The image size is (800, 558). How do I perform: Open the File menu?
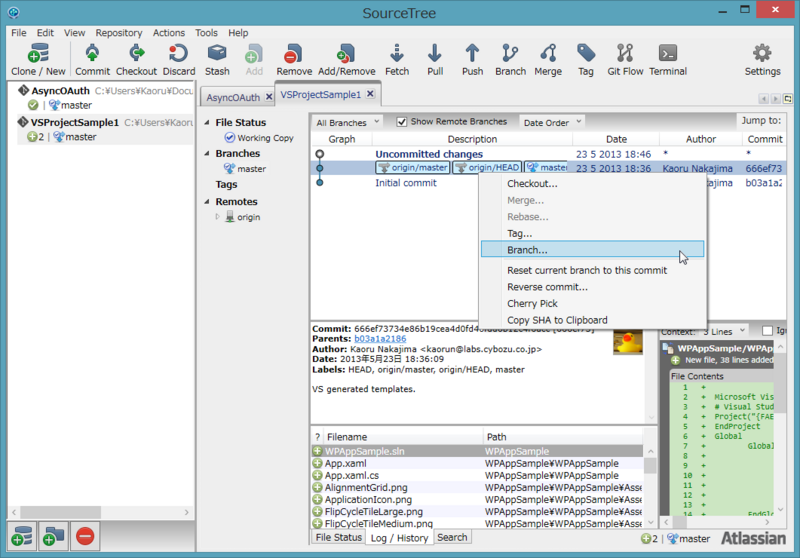(19, 33)
